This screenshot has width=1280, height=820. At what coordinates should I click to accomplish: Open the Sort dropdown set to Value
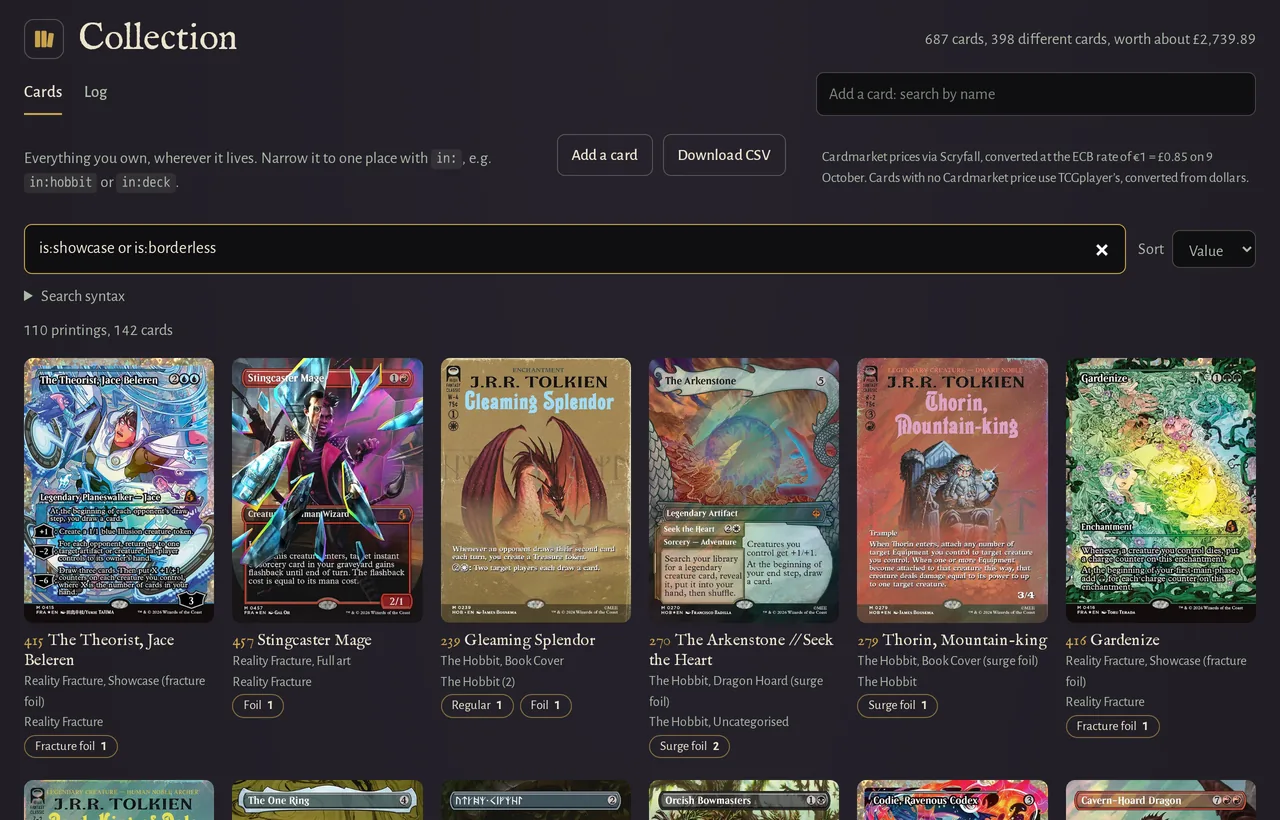[1214, 250]
